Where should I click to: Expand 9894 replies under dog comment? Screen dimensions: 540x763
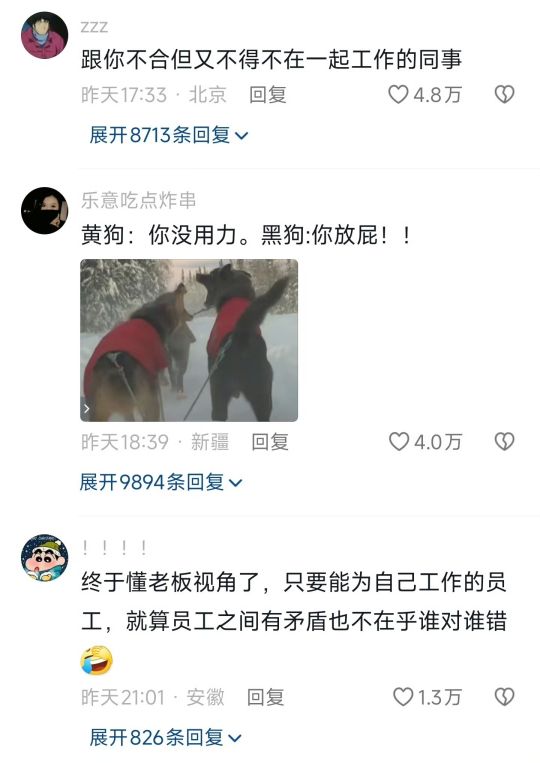(x=161, y=482)
